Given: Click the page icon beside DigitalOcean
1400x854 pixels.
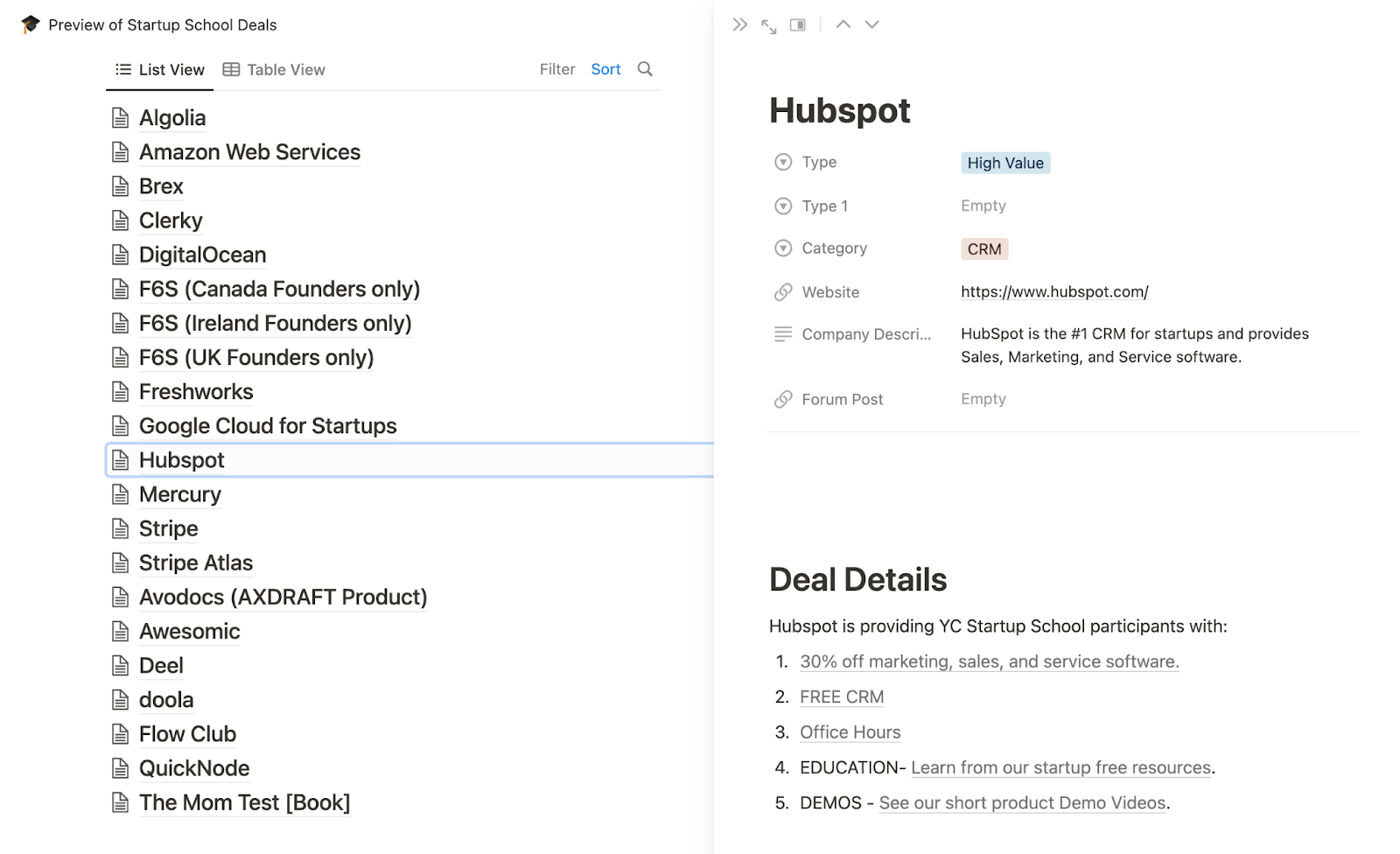Looking at the screenshot, I should click(121, 255).
